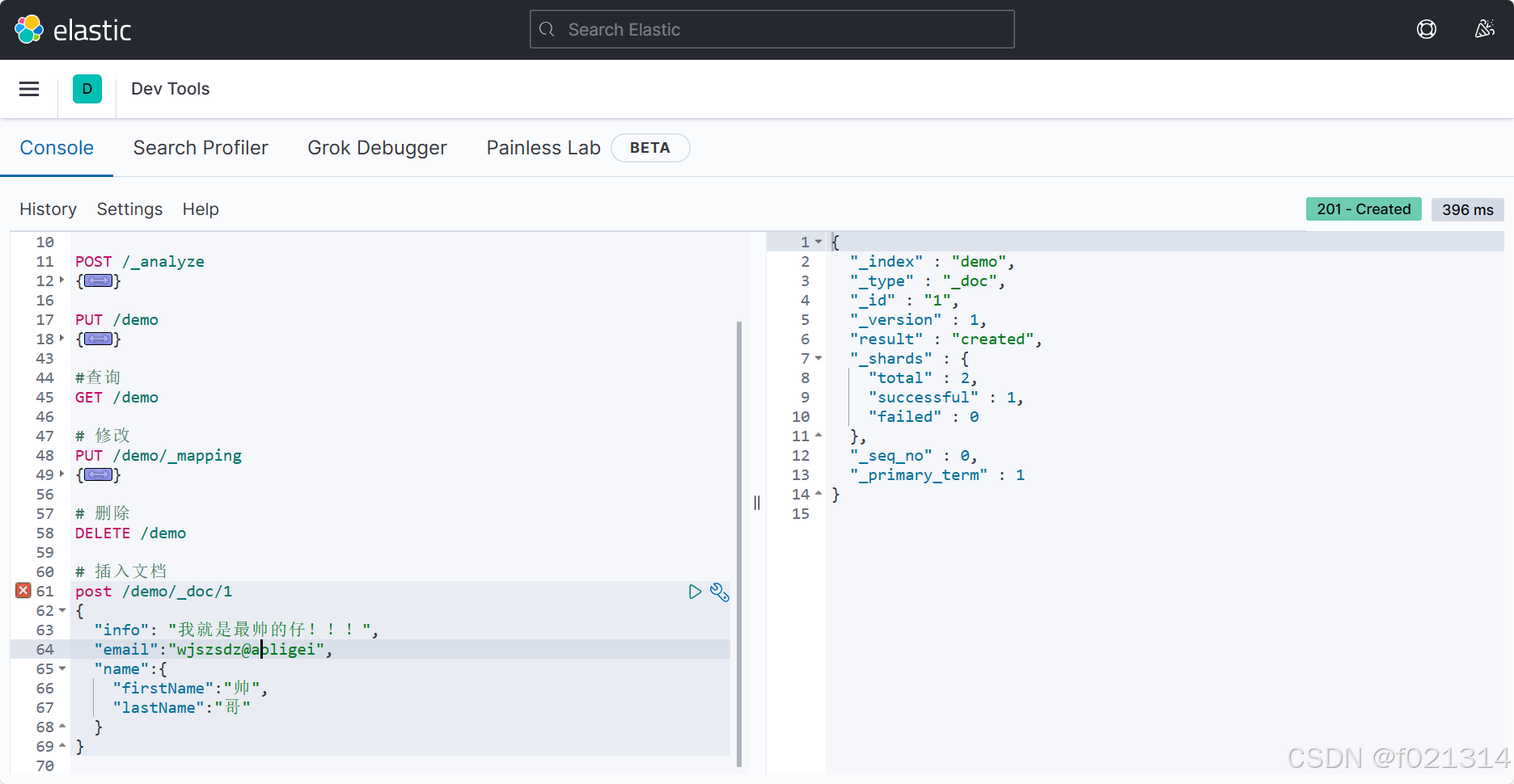
Task: Click the GET /demo request line
Action: coord(117,398)
